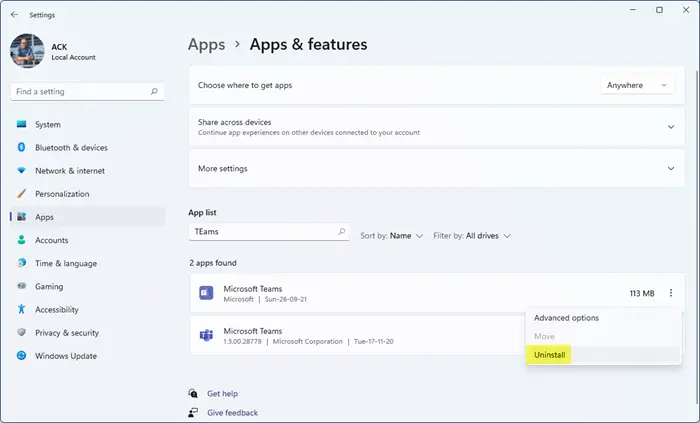
Task: Click the three-dot menu for Microsoft Teams 113 MB
Action: (x=671, y=293)
